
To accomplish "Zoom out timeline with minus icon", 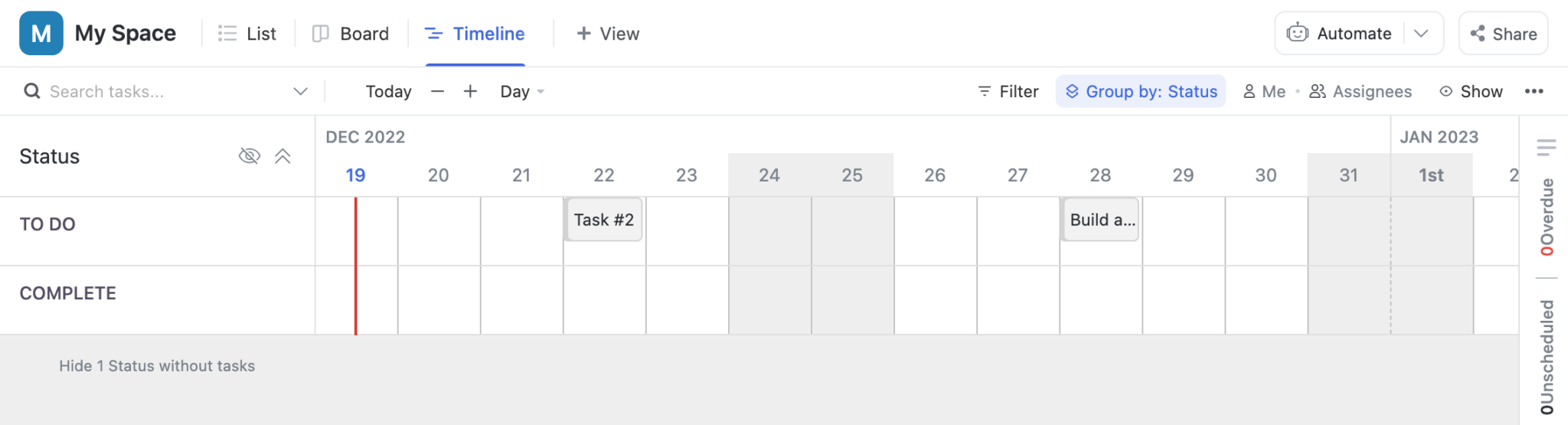I will [x=437, y=91].
